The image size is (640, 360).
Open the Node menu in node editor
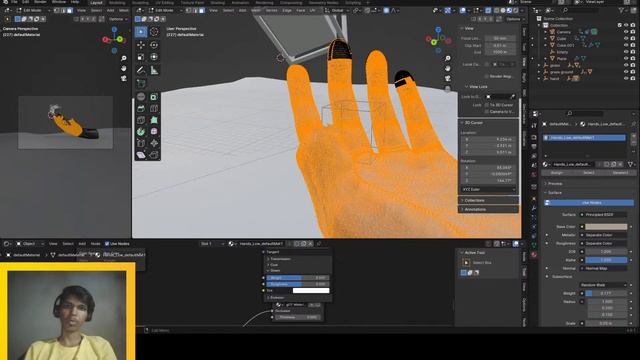coord(95,244)
